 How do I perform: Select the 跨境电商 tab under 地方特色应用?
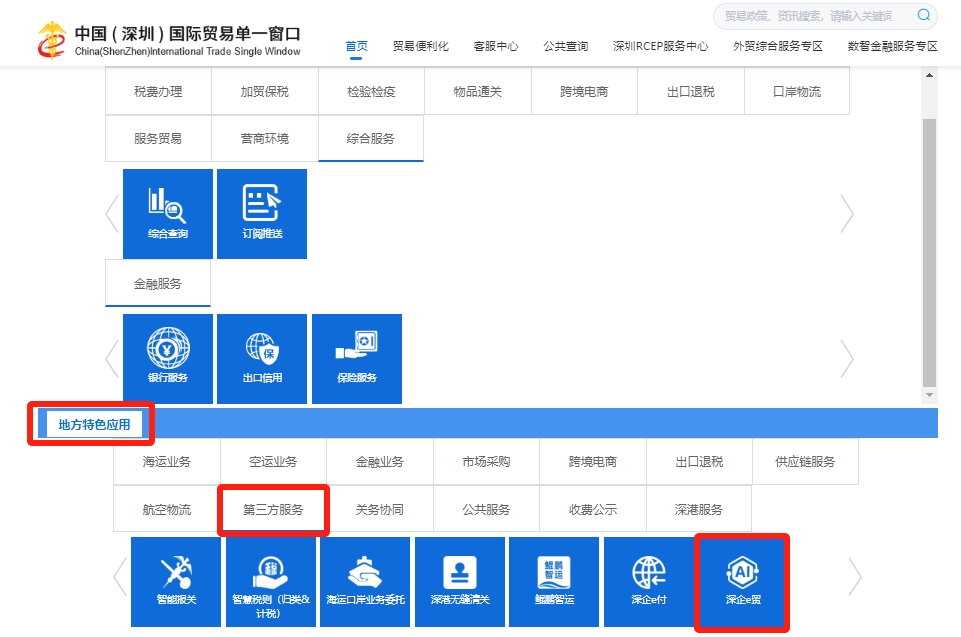click(593, 462)
